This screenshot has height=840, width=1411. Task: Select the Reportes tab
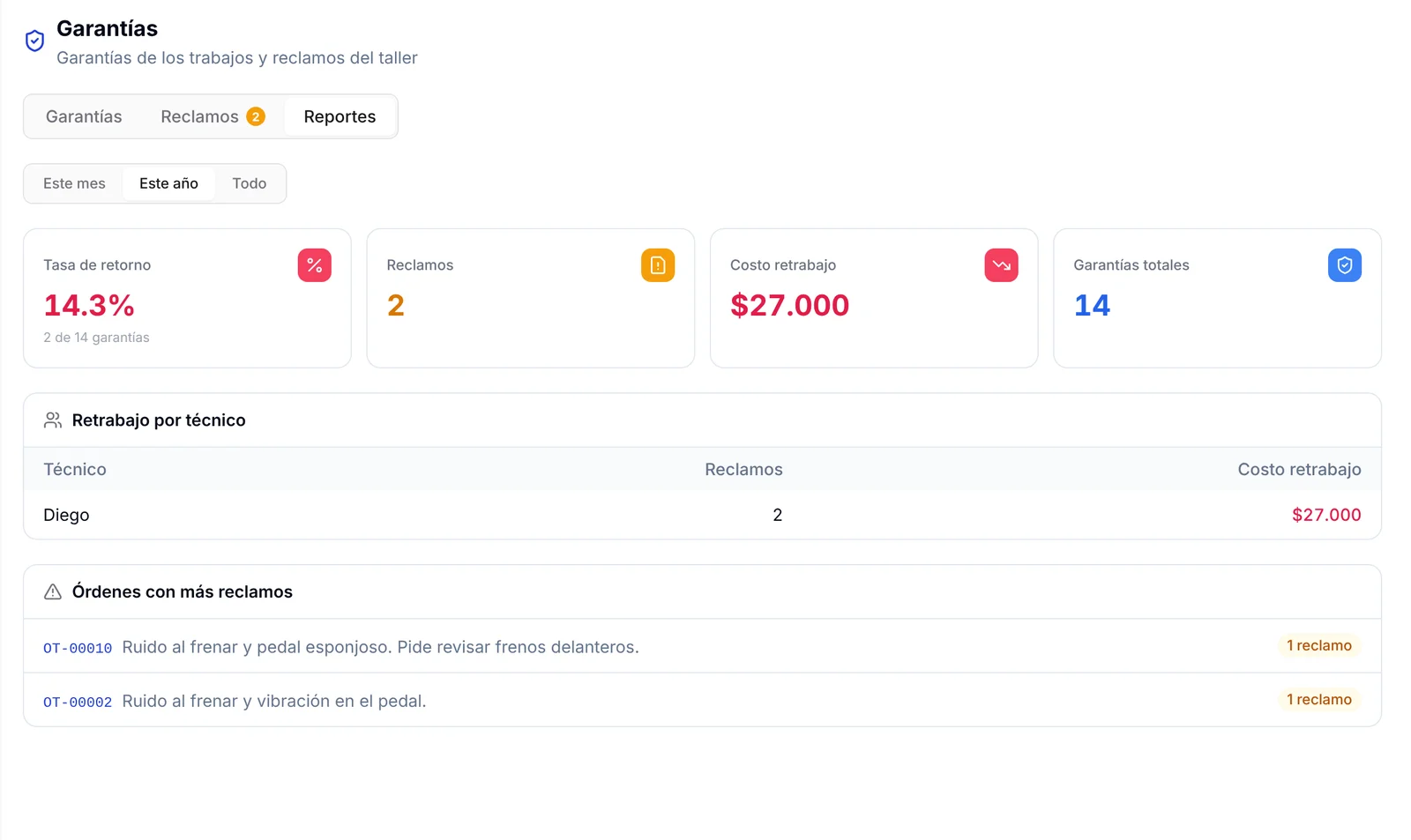(x=340, y=116)
